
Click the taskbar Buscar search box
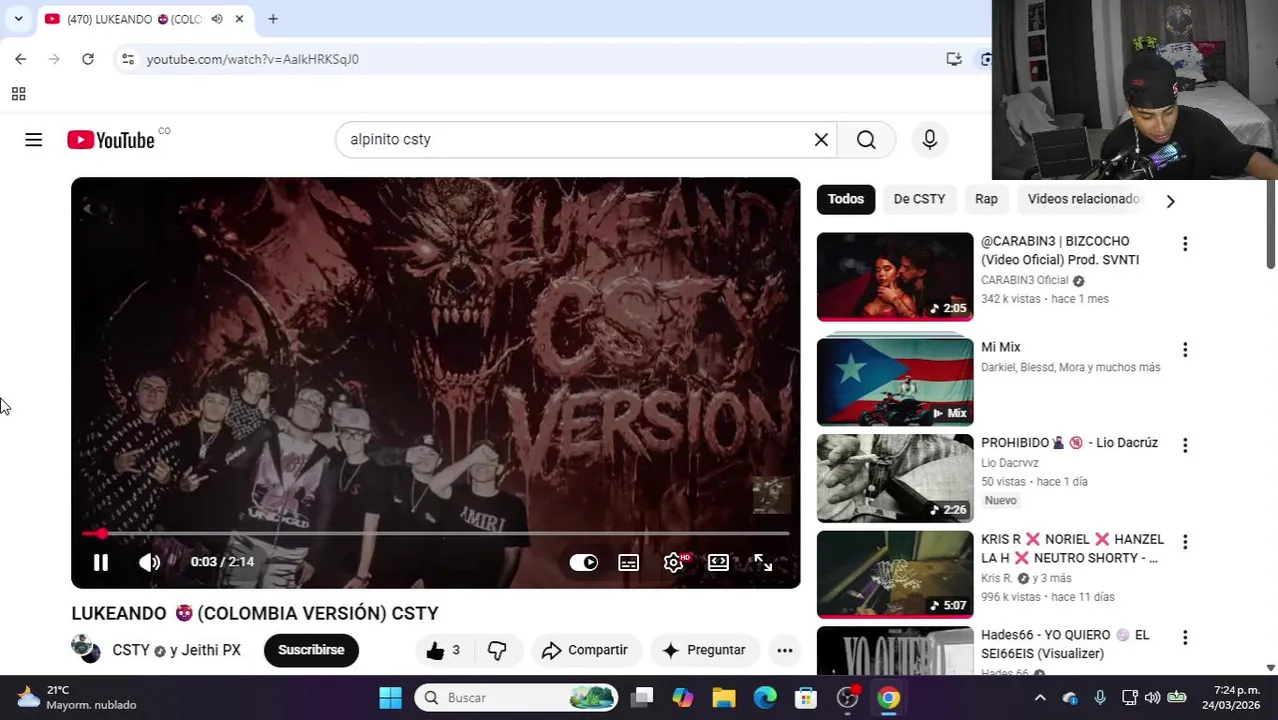click(516, 698)
